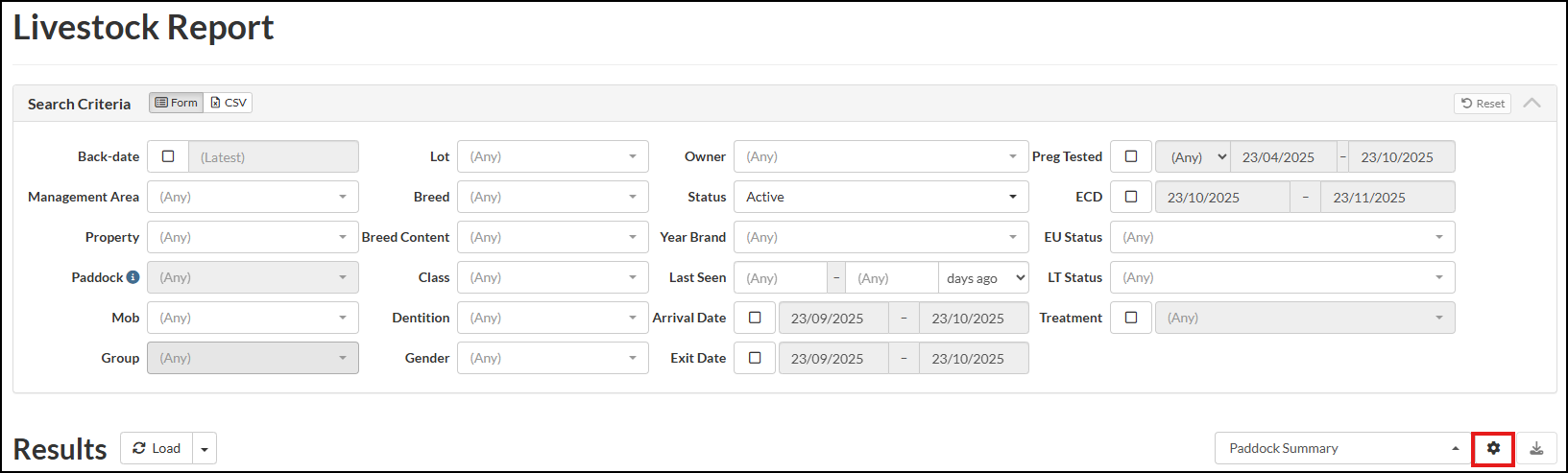The height and width of the screenshot is (473, 1568).
Task: Enable the Treatment filter checkbox
Action: (1131, 318)
